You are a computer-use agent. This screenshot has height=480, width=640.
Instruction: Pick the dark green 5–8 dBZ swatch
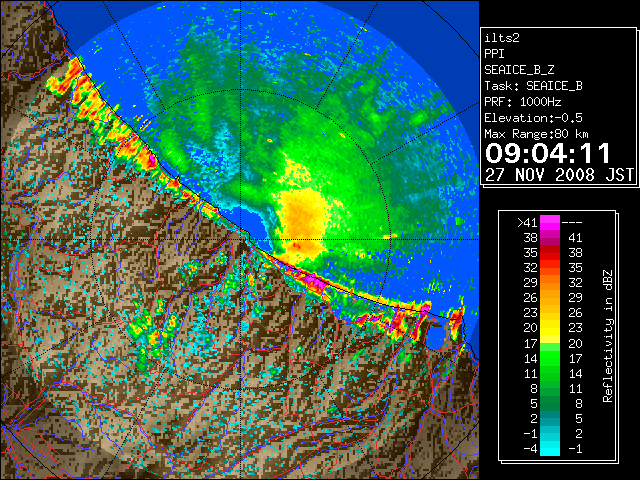[550, 403]
